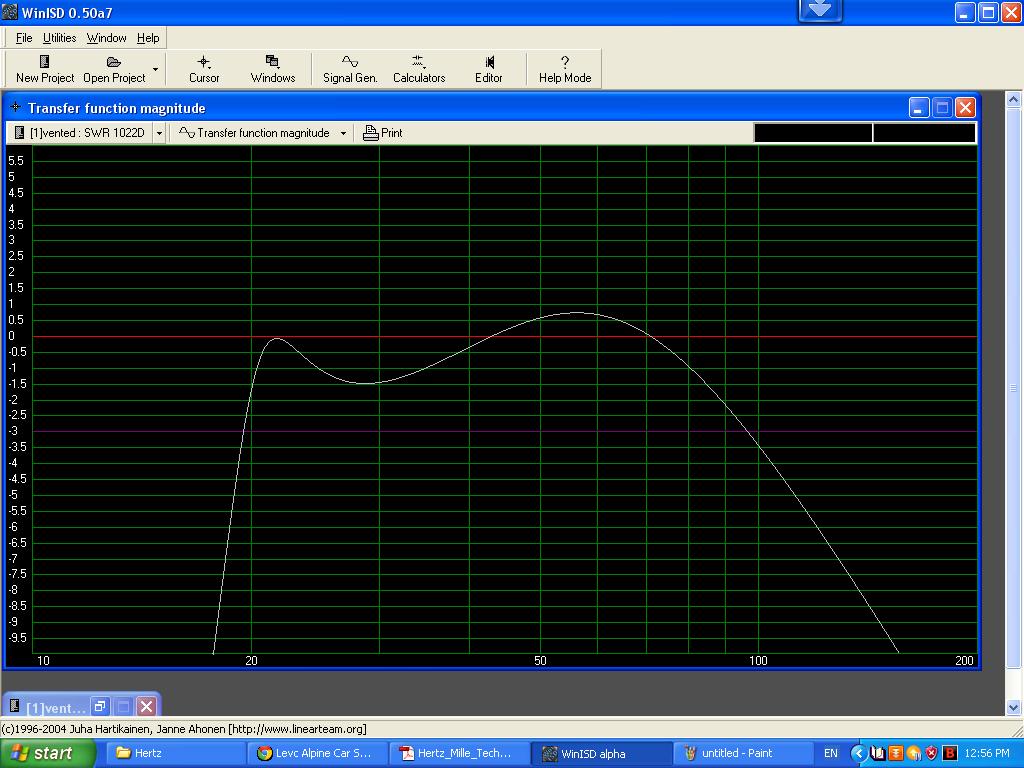Open the Utilities menu

tap(59, 38)
